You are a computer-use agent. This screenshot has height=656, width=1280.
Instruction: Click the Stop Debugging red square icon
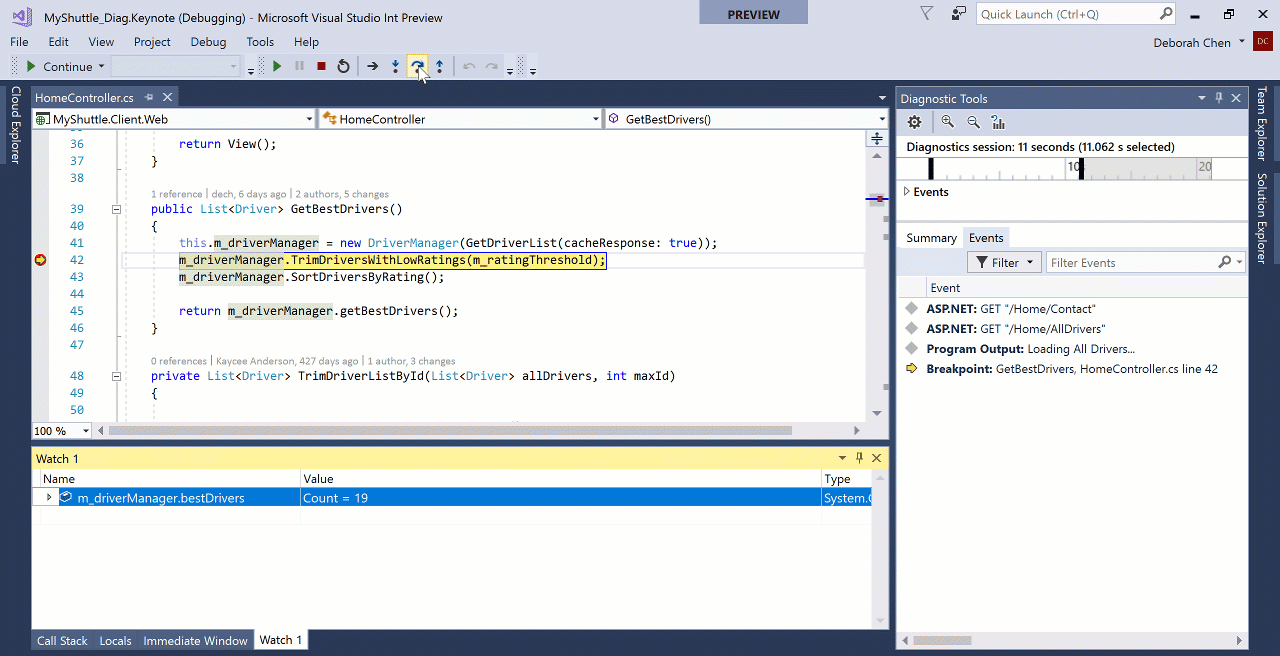(321, 66)
